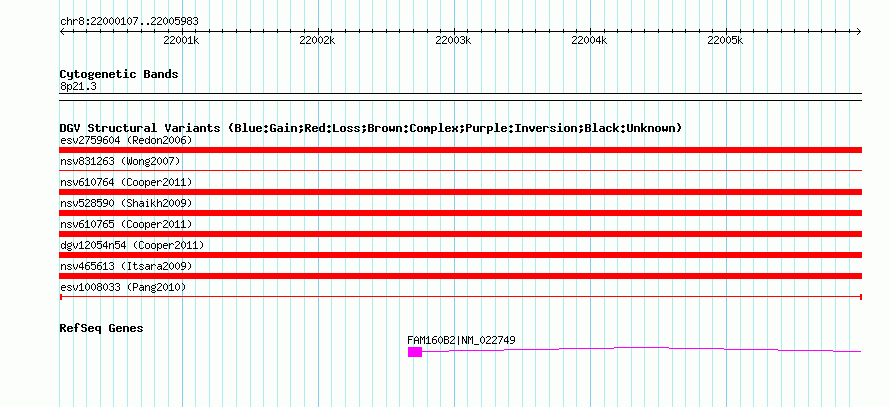Click the 8p21.3 cytogenetic band bar
Image resolution: width=890 pixels, height=407 pixels.
tap(460, 96)
